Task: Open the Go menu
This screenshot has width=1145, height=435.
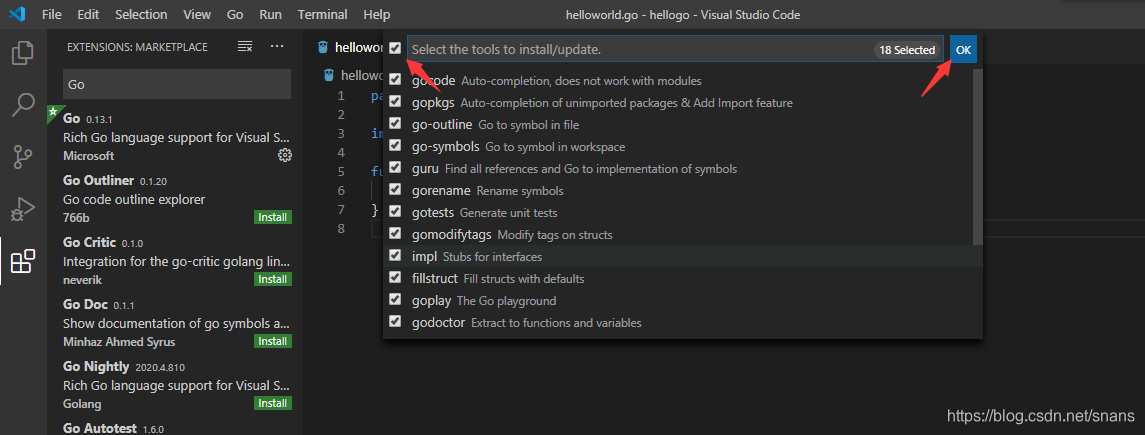Action: [235, 14]
